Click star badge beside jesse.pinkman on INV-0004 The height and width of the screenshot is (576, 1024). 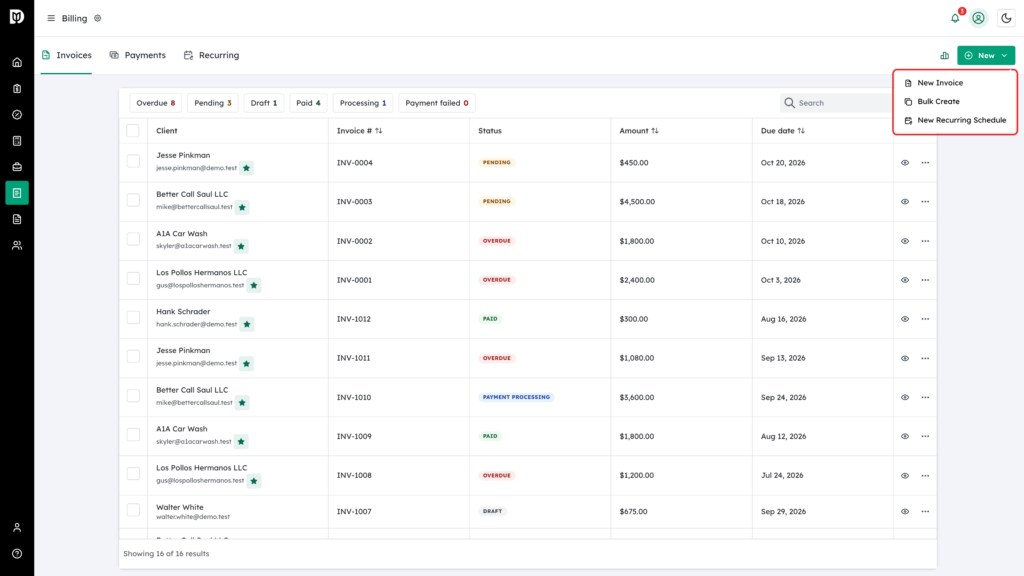point(246,168)
